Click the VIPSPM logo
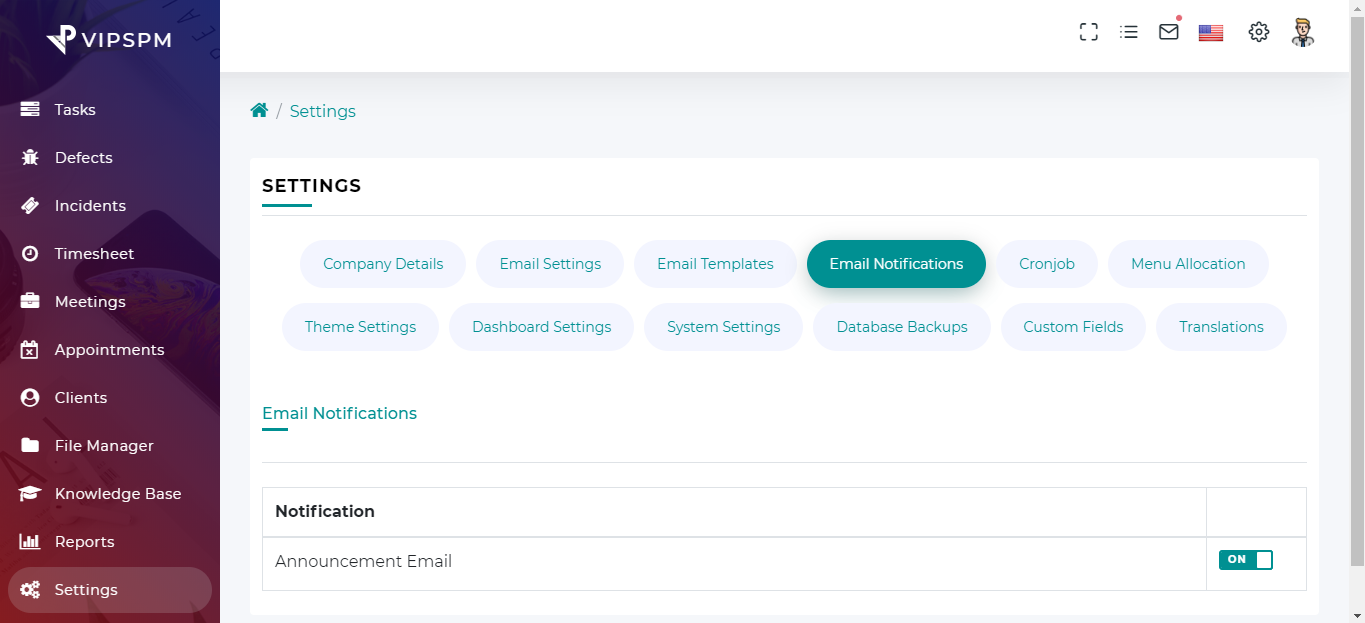The image size is (1365, 623). point(109,40)
